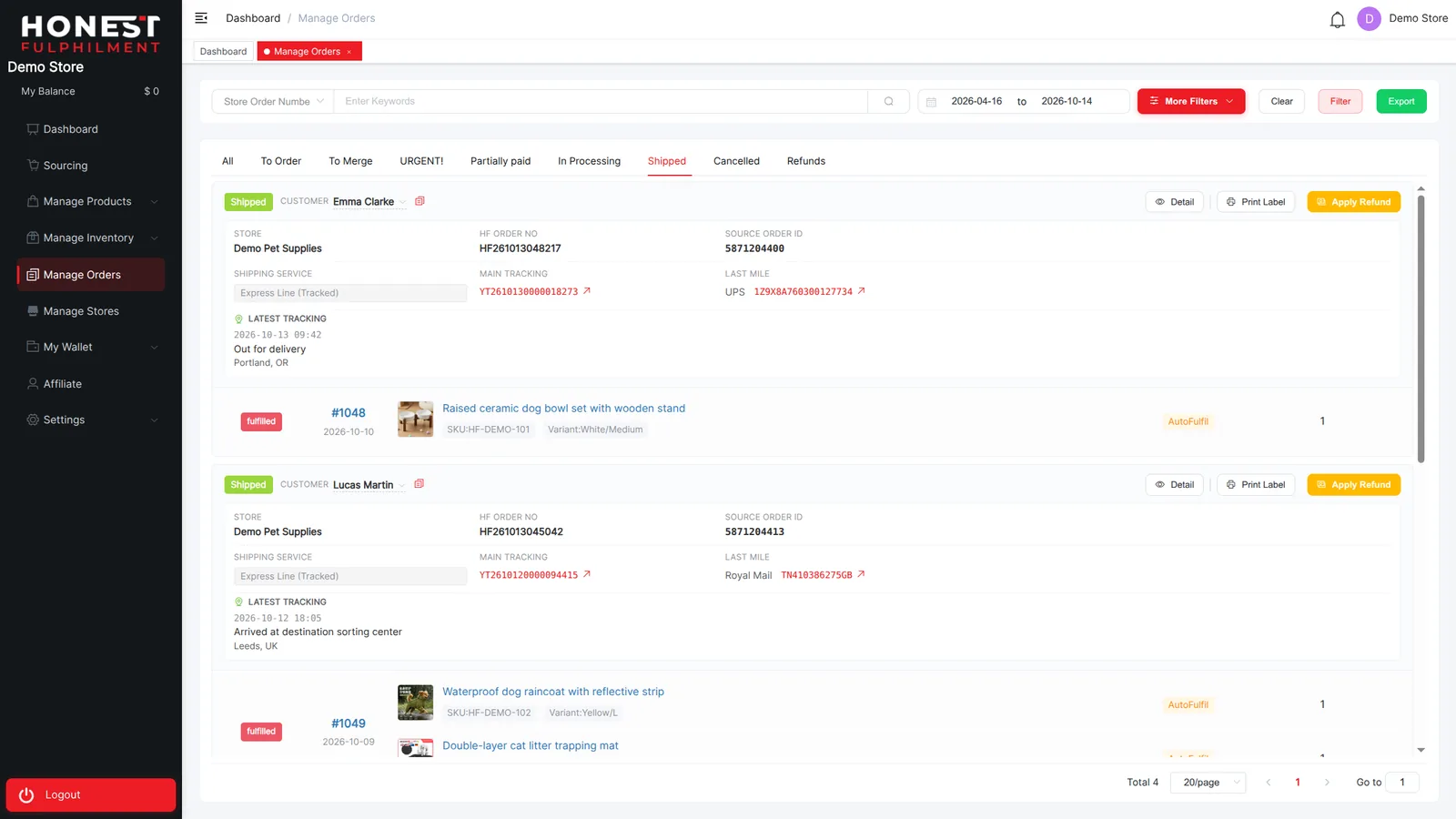Image resolution: width=1456 pixels, height=819 pixels.
Task: Click the Export button
Action: 1401,101
